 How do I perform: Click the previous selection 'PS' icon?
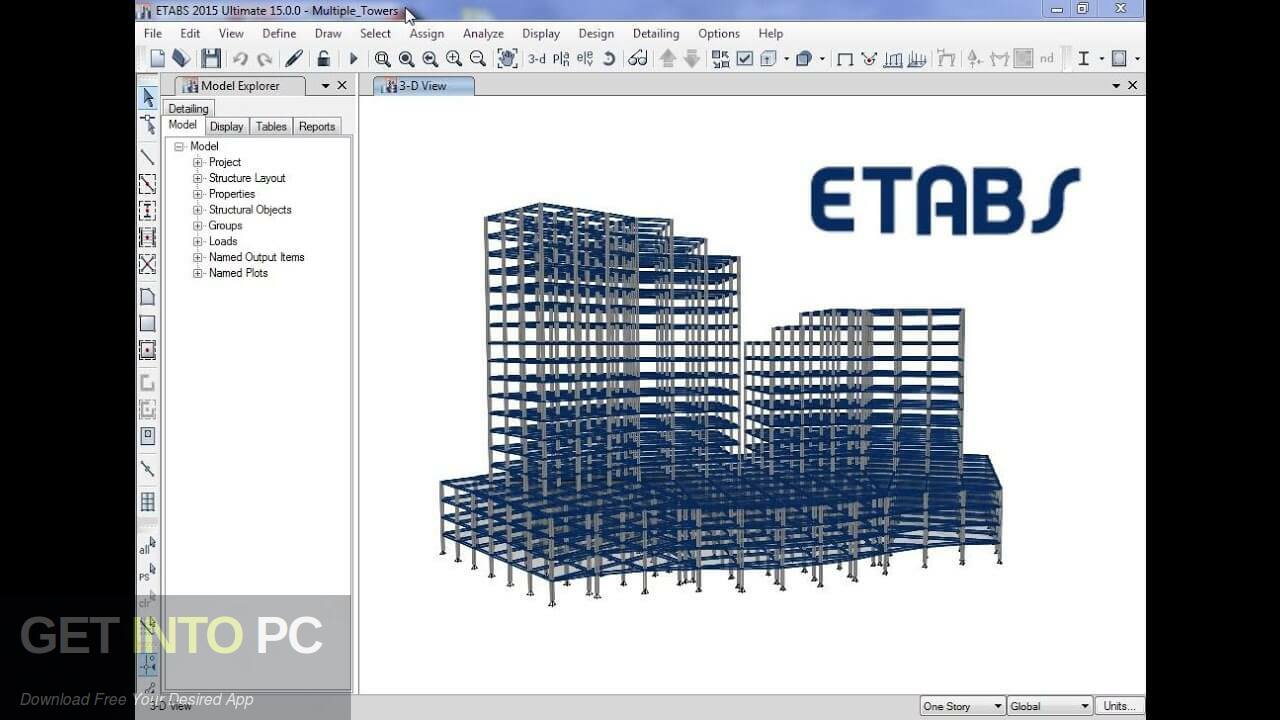pos(147,574)
